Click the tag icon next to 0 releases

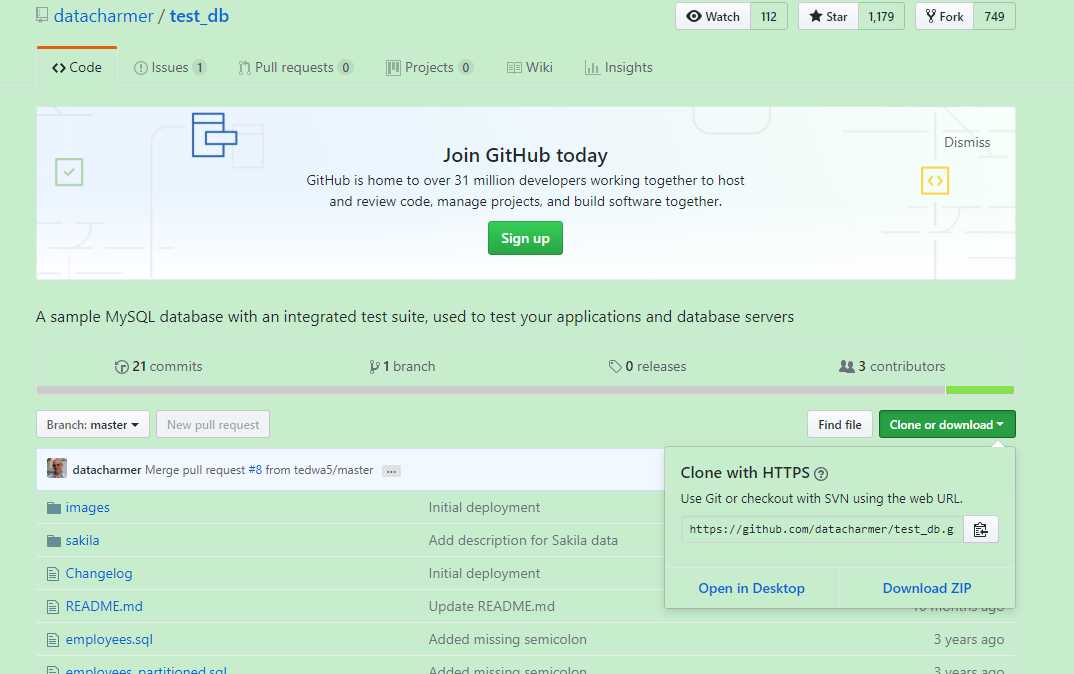pos(615,366)
